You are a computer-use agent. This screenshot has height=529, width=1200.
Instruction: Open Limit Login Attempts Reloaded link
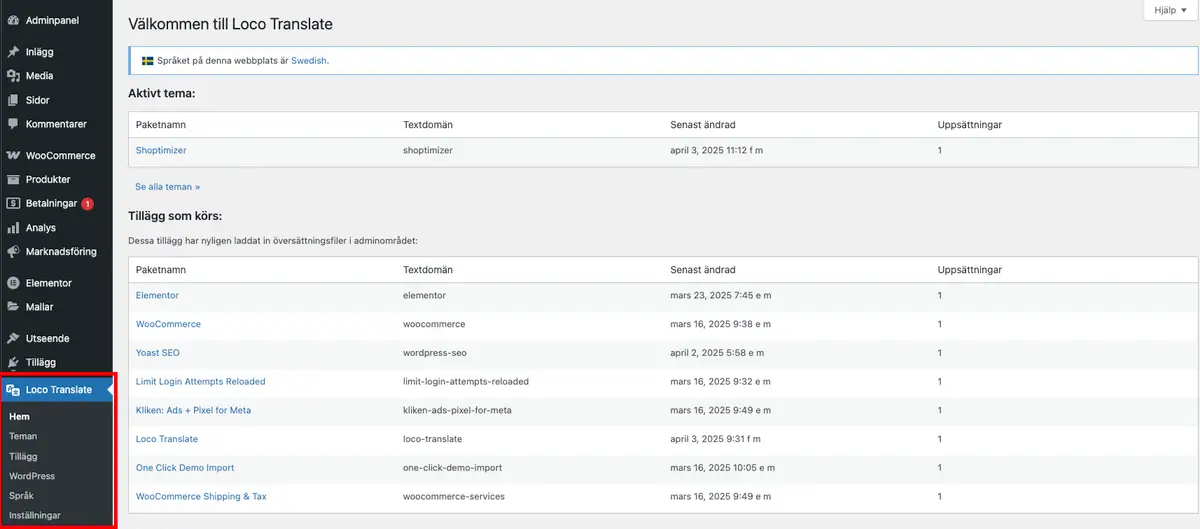pyautogui.click(x=201, y=381)
